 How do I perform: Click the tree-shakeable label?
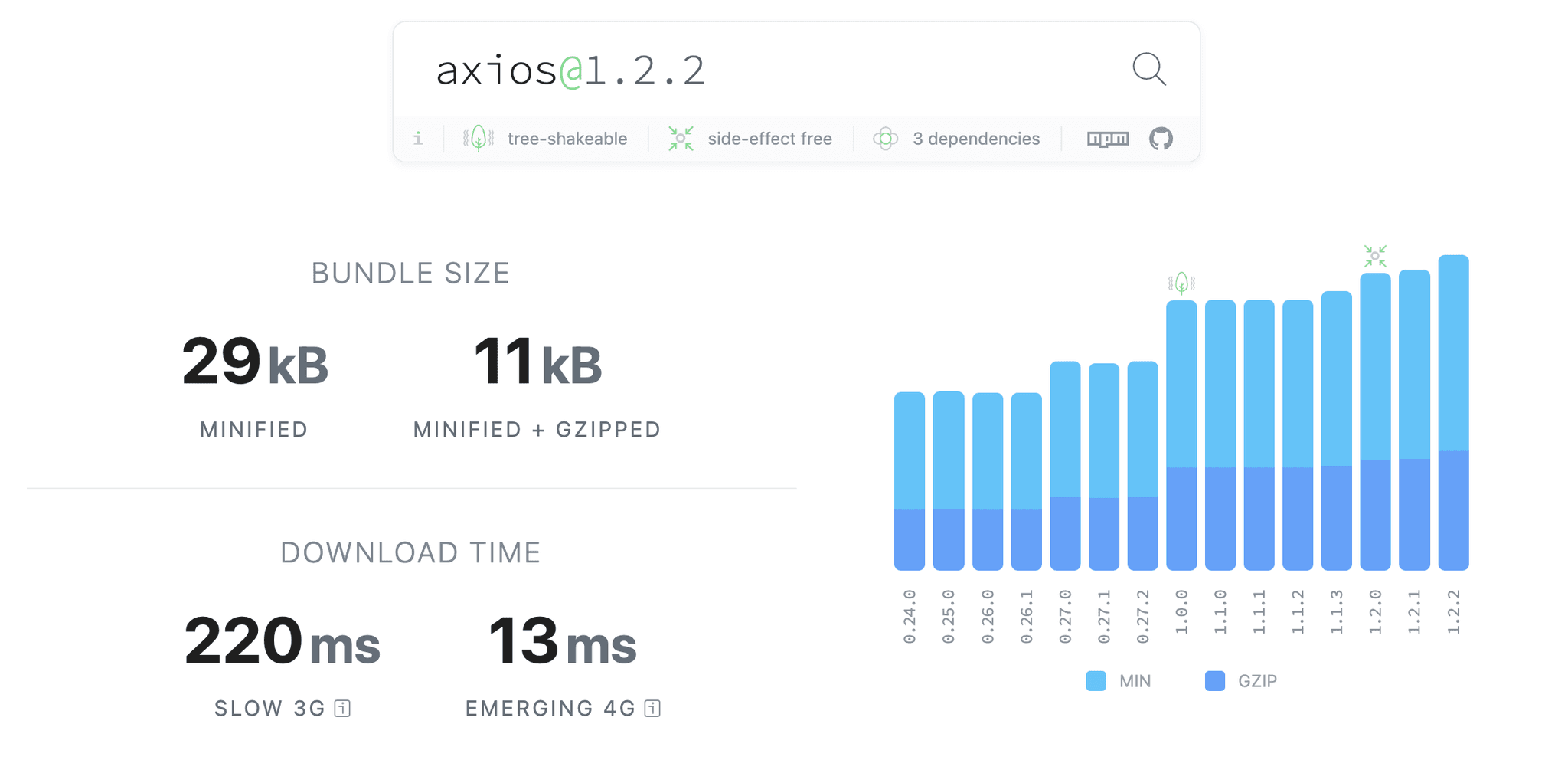point(567,139)
